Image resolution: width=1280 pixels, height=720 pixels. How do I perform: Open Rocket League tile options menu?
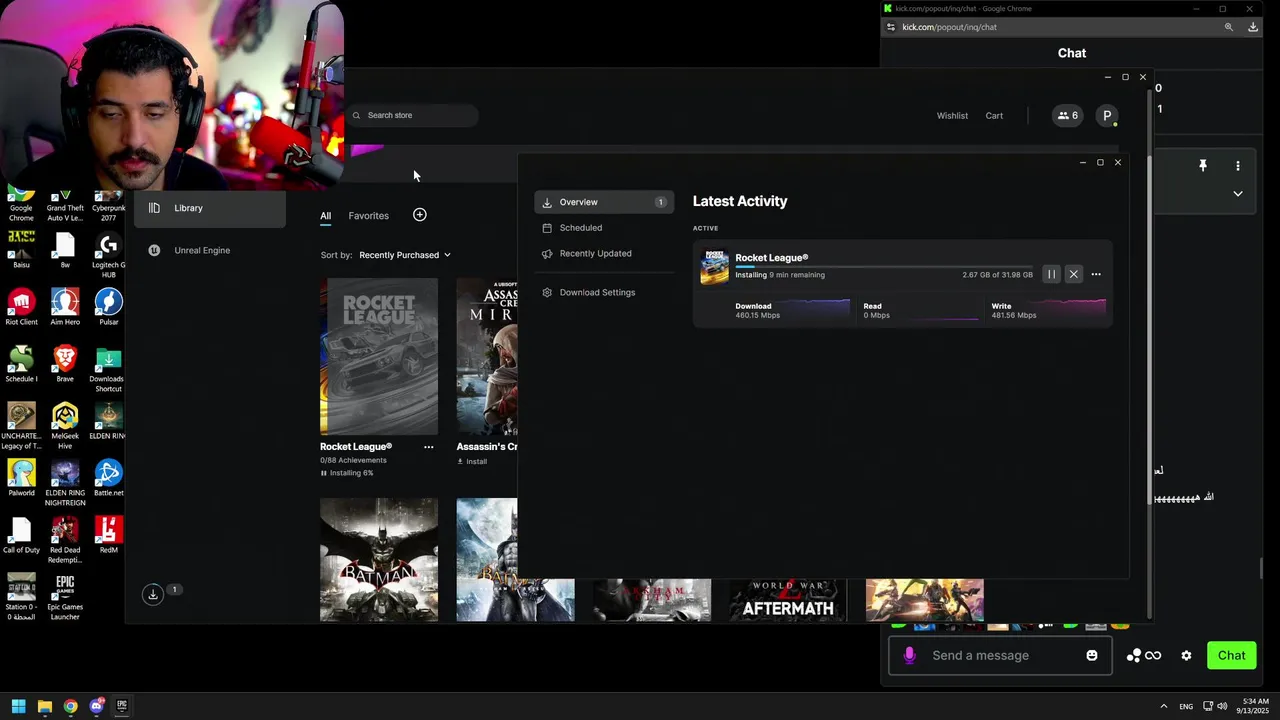[x=429, y=447]
